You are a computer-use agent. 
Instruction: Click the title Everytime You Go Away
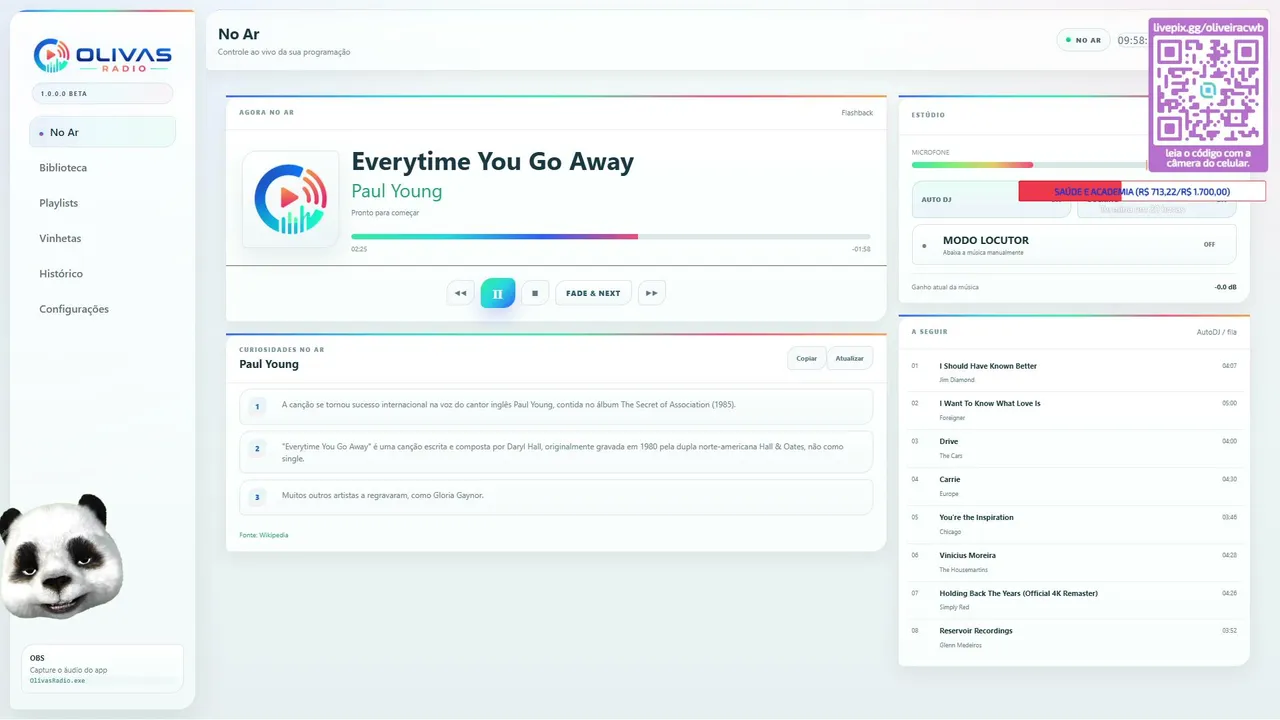pyautogui.click(x=493, y=162)
